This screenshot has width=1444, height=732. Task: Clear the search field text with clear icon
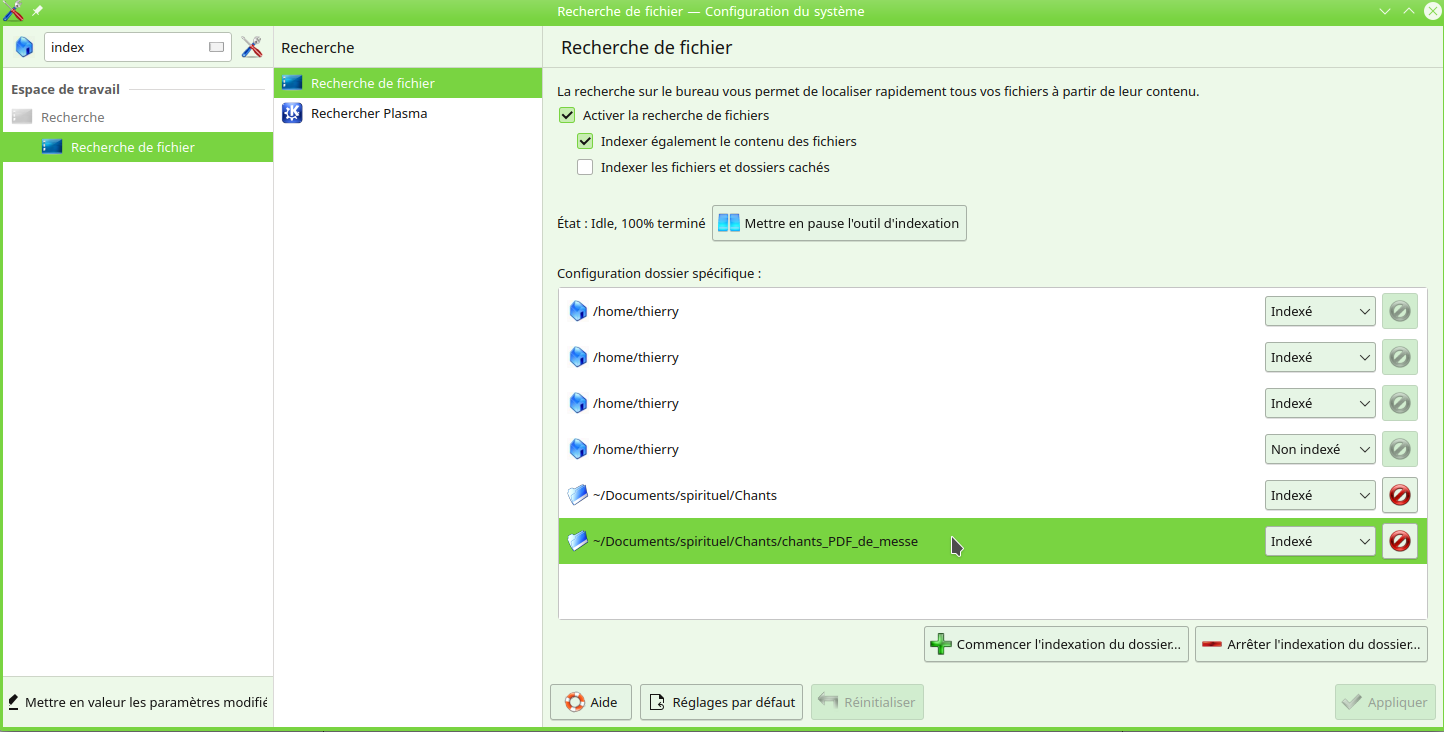(216, 47)
